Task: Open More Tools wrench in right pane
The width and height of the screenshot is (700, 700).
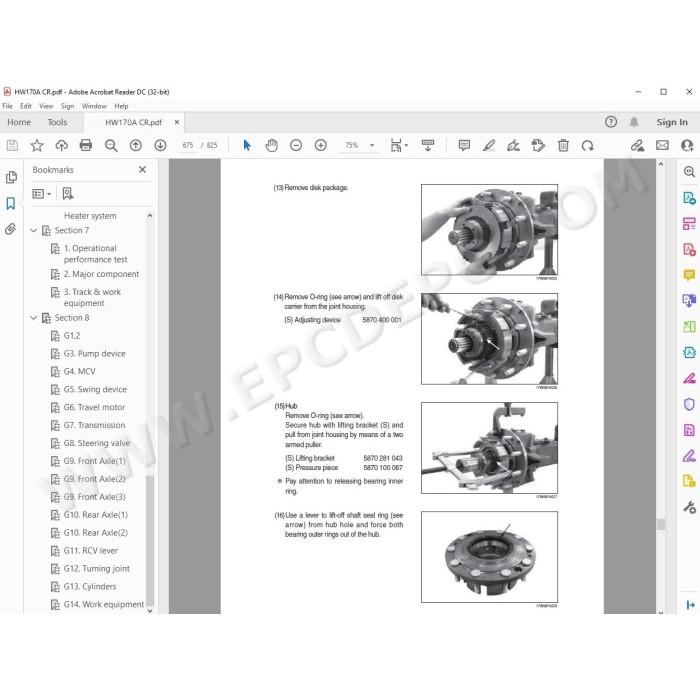Action: coord(689,507)
